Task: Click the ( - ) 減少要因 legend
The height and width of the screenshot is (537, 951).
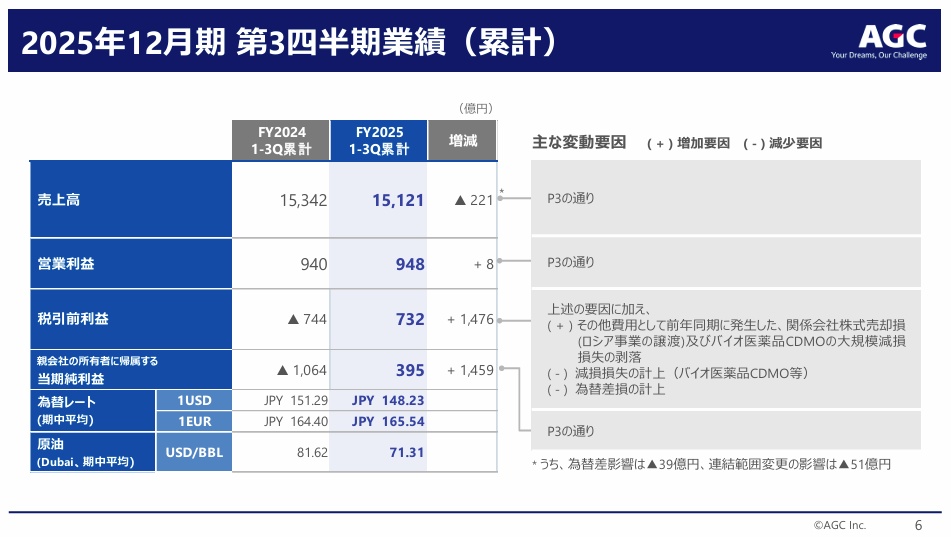Action: point(782,143)
